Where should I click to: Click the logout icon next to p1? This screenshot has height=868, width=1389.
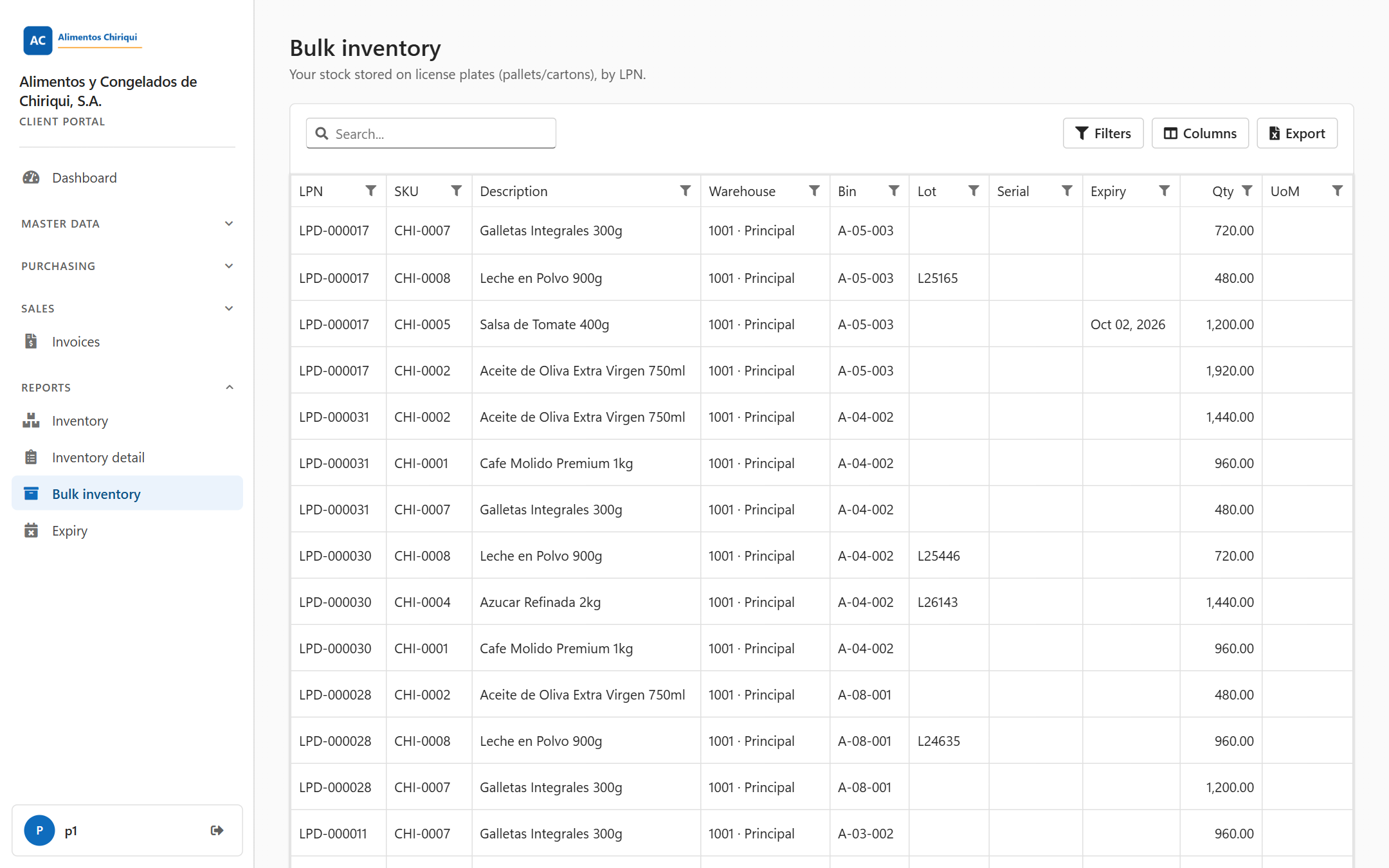pos(217,830)
